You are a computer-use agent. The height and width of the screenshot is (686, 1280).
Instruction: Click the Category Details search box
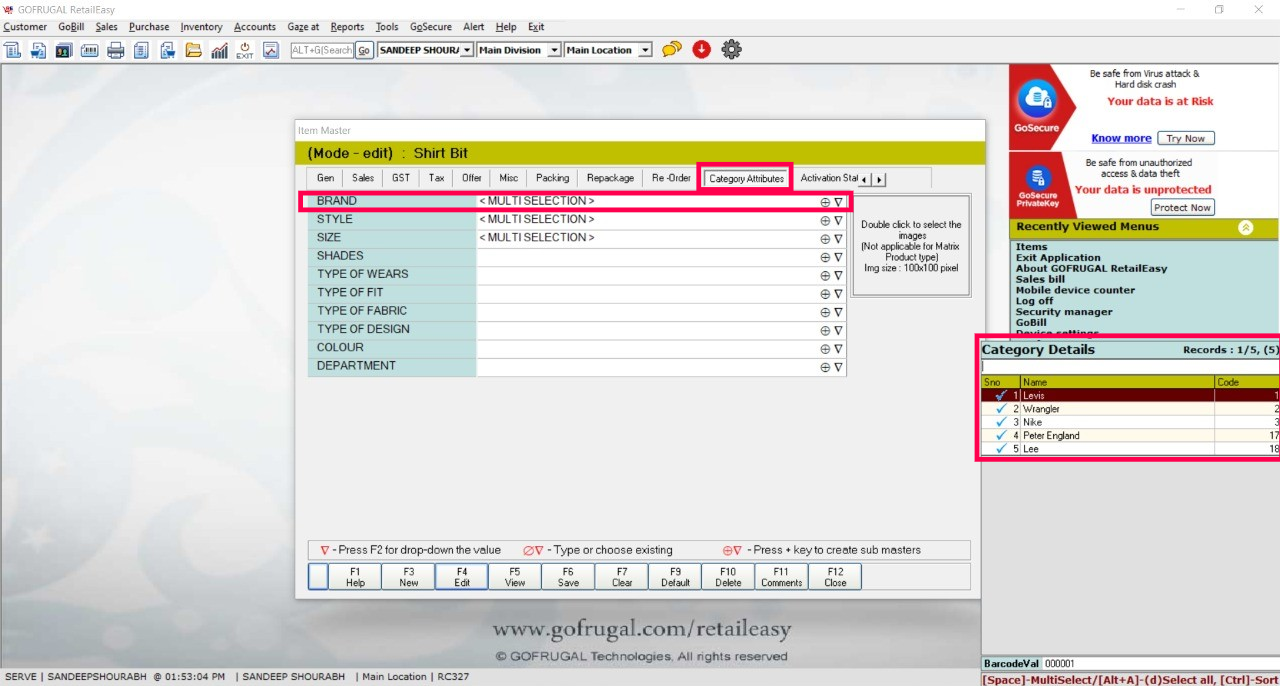point(1130,367)
